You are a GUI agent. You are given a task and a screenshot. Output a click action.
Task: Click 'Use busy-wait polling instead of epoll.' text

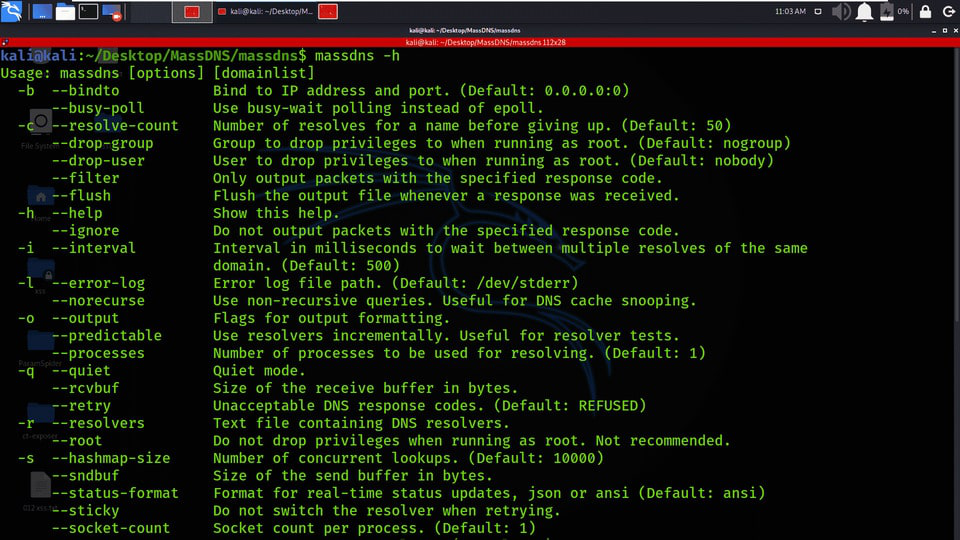pyautogui.click(x=378, y=108)
